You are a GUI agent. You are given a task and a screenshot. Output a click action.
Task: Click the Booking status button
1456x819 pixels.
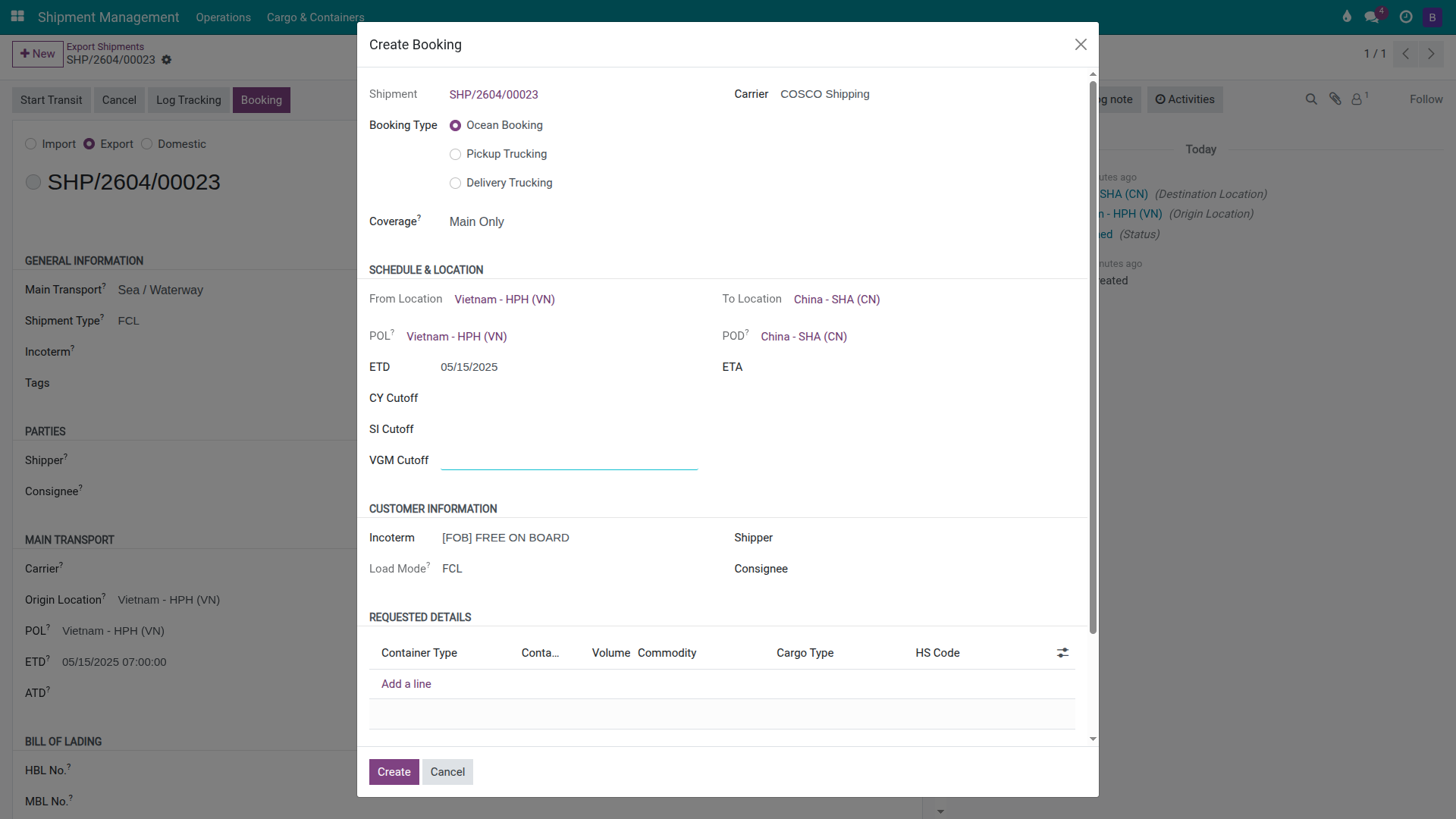[x=262, y=100]
